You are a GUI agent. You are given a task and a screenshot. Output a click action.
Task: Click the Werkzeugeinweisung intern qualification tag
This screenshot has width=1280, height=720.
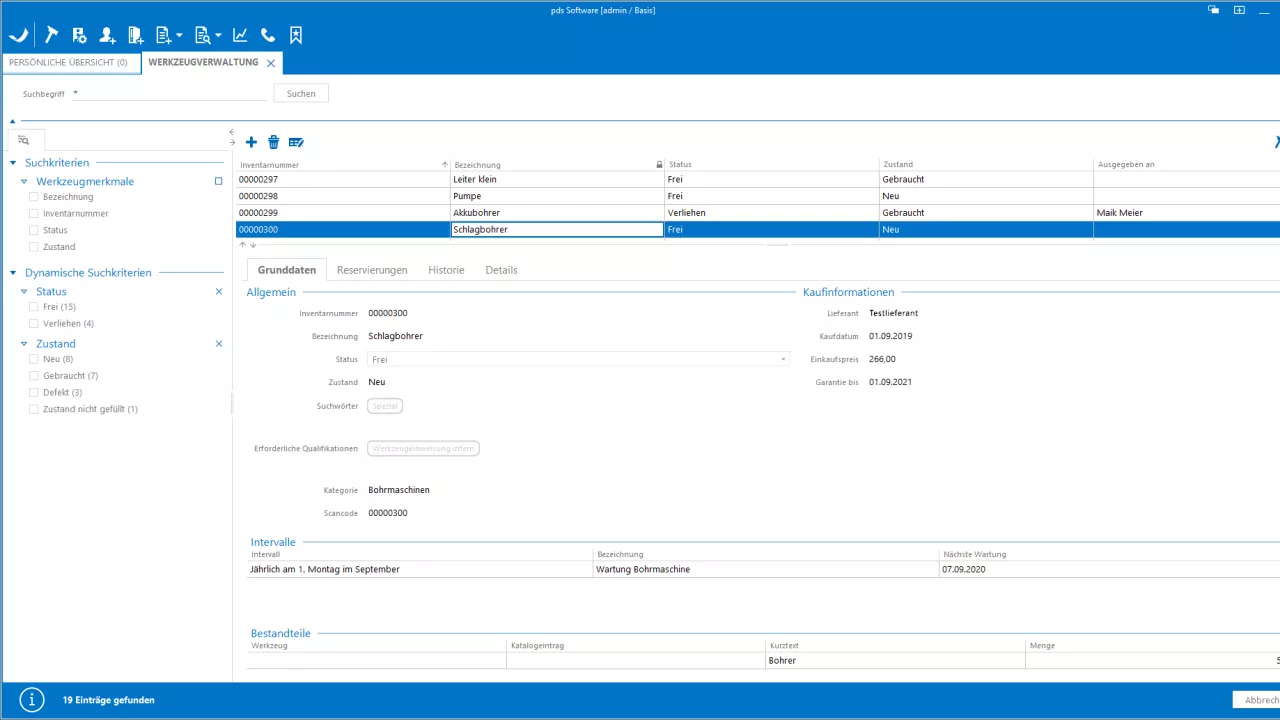click(x=423, y=449)
